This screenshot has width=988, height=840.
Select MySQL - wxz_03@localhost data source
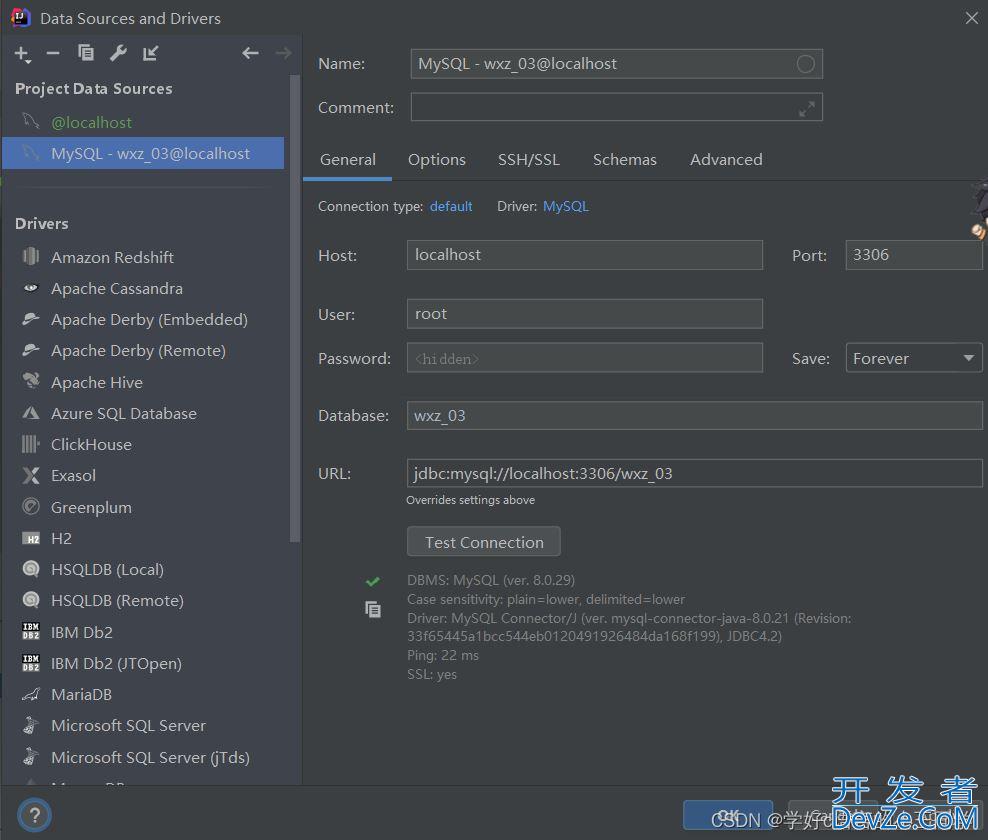143,153
